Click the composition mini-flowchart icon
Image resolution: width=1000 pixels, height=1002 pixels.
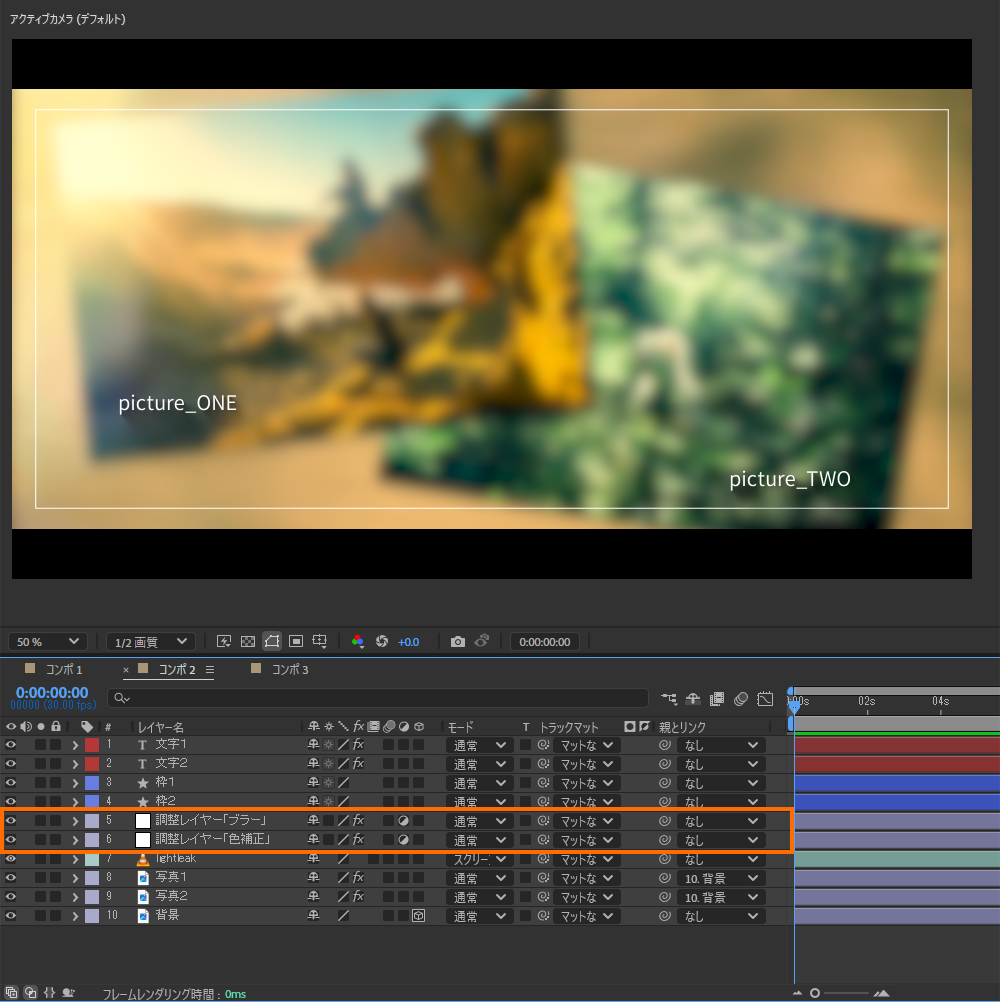click(x=669, y=698)
